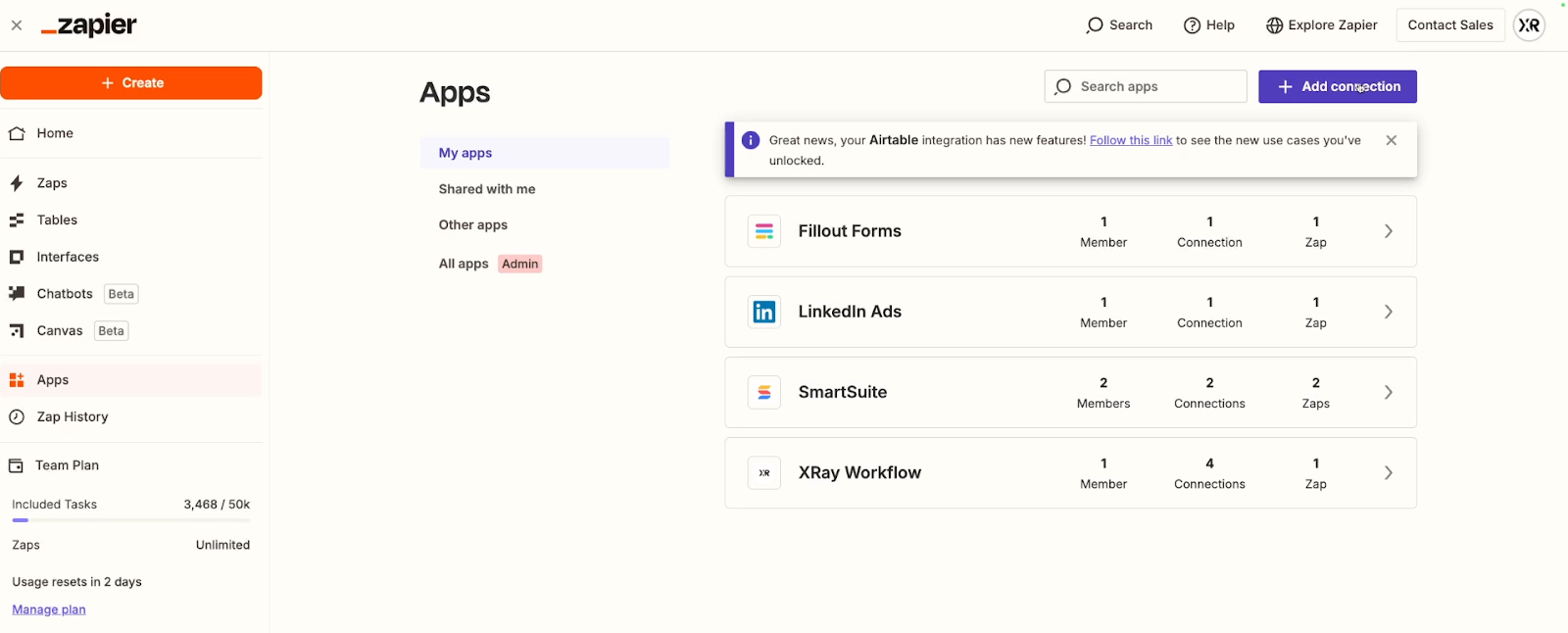
Task: Expand SmartSuite row chevron
Action: click(x=1389, y=392)
